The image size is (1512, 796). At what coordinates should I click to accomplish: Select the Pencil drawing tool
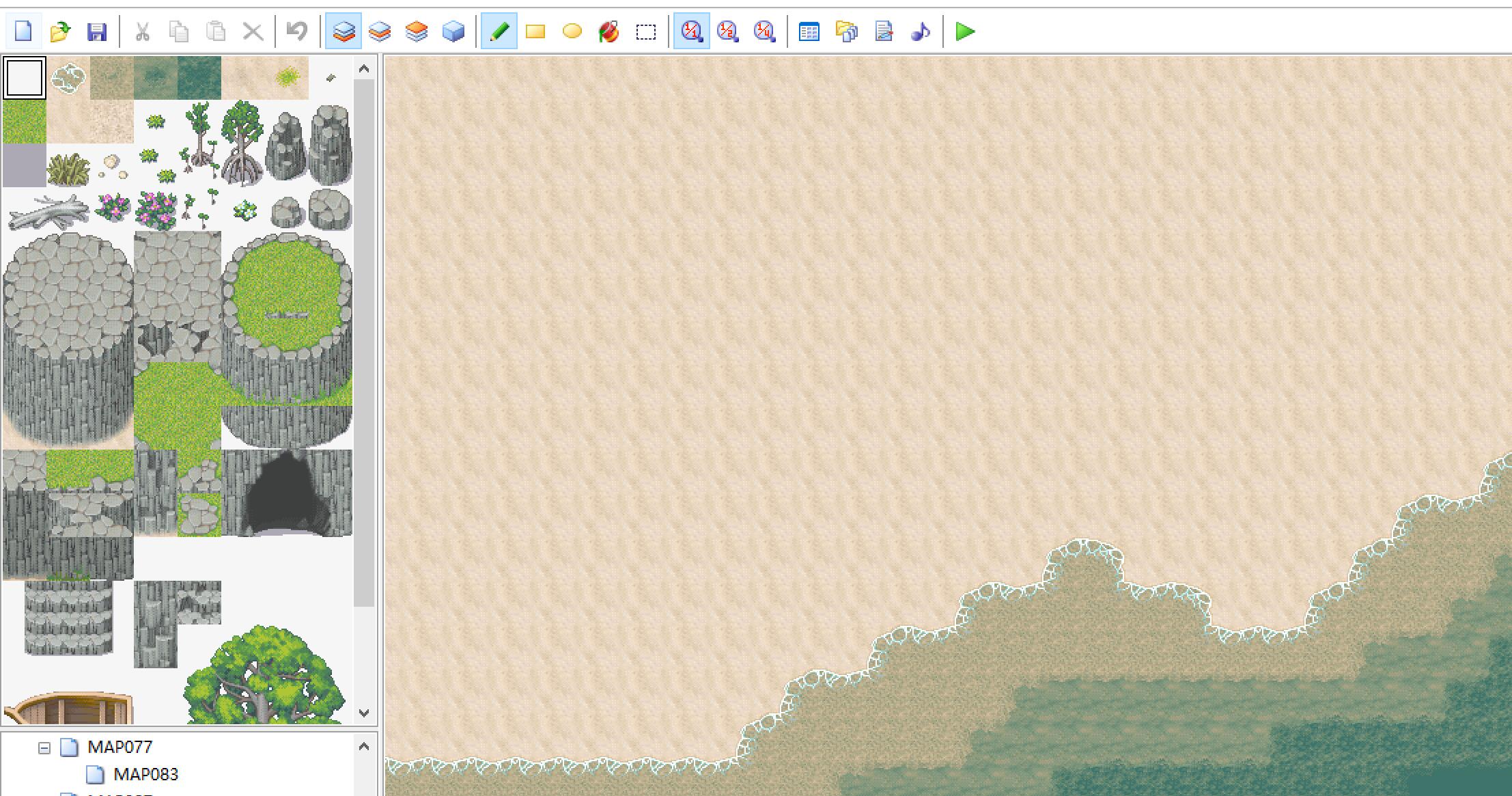[499, 31]
